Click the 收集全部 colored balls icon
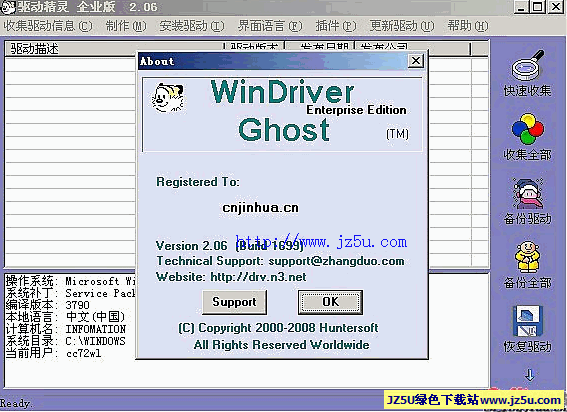 tap(528, 129)
